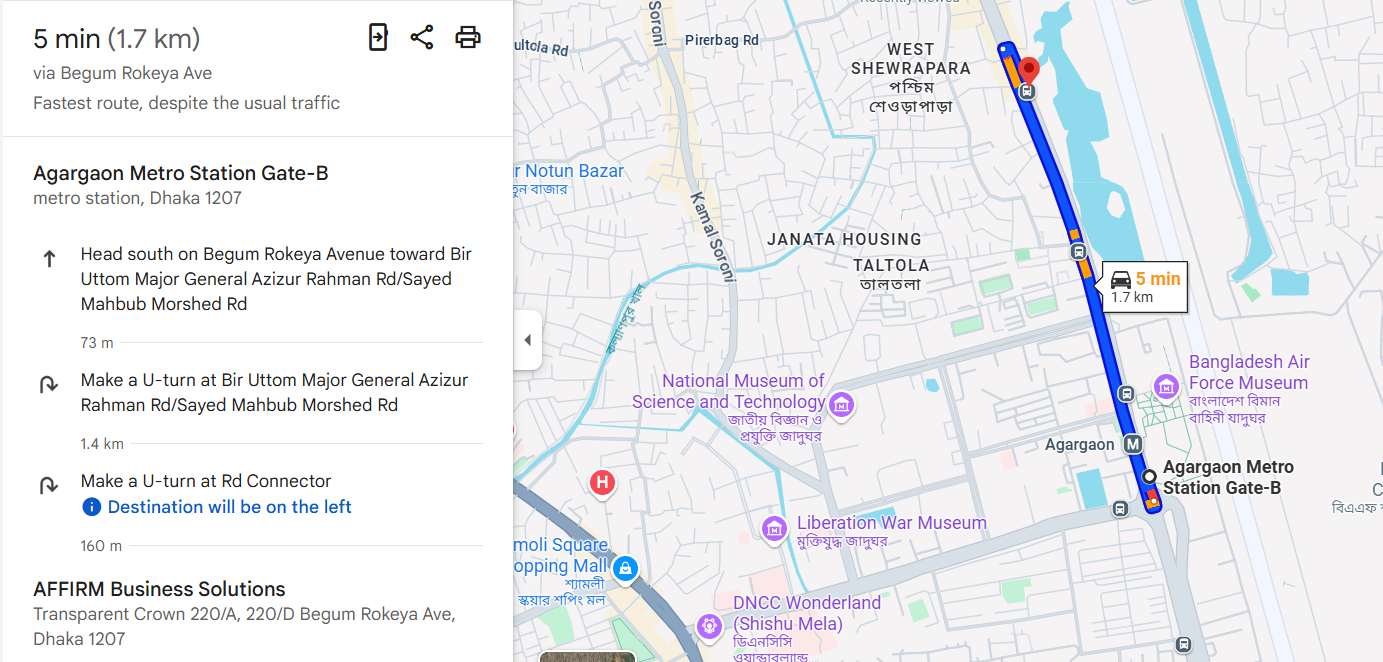Viewport: 1383px width, 662px height.
Task: Open the Bangladesh Air Force Museum marker
Action: [1165, 385]
